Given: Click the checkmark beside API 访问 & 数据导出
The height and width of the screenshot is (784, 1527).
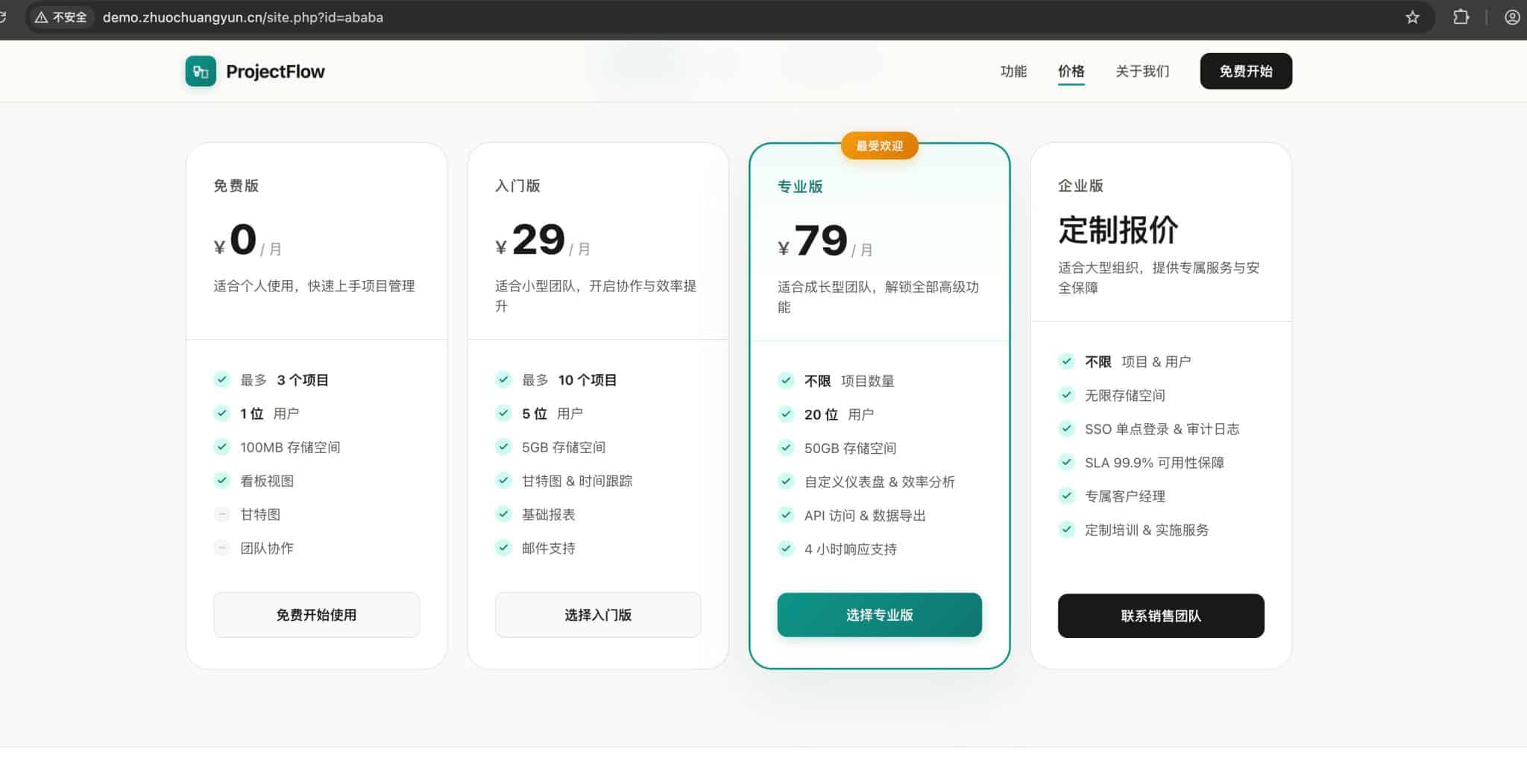Looking at the screenshot, I should 786,514.
